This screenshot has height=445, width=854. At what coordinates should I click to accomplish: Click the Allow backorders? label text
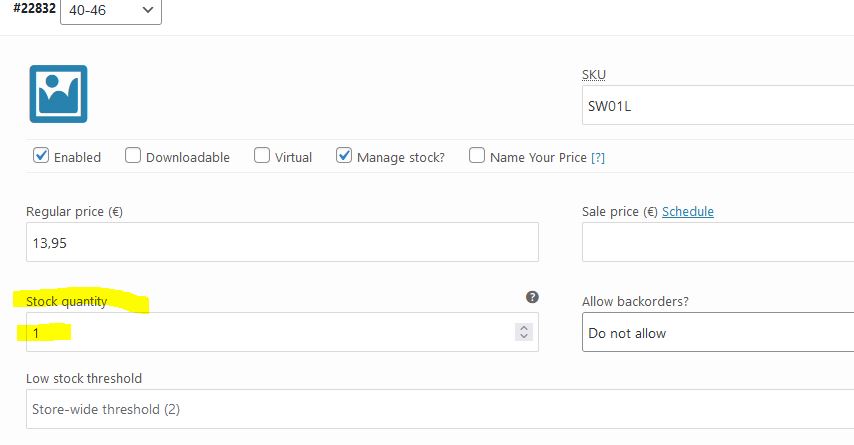pyautogui.click(x=635, y=301)
